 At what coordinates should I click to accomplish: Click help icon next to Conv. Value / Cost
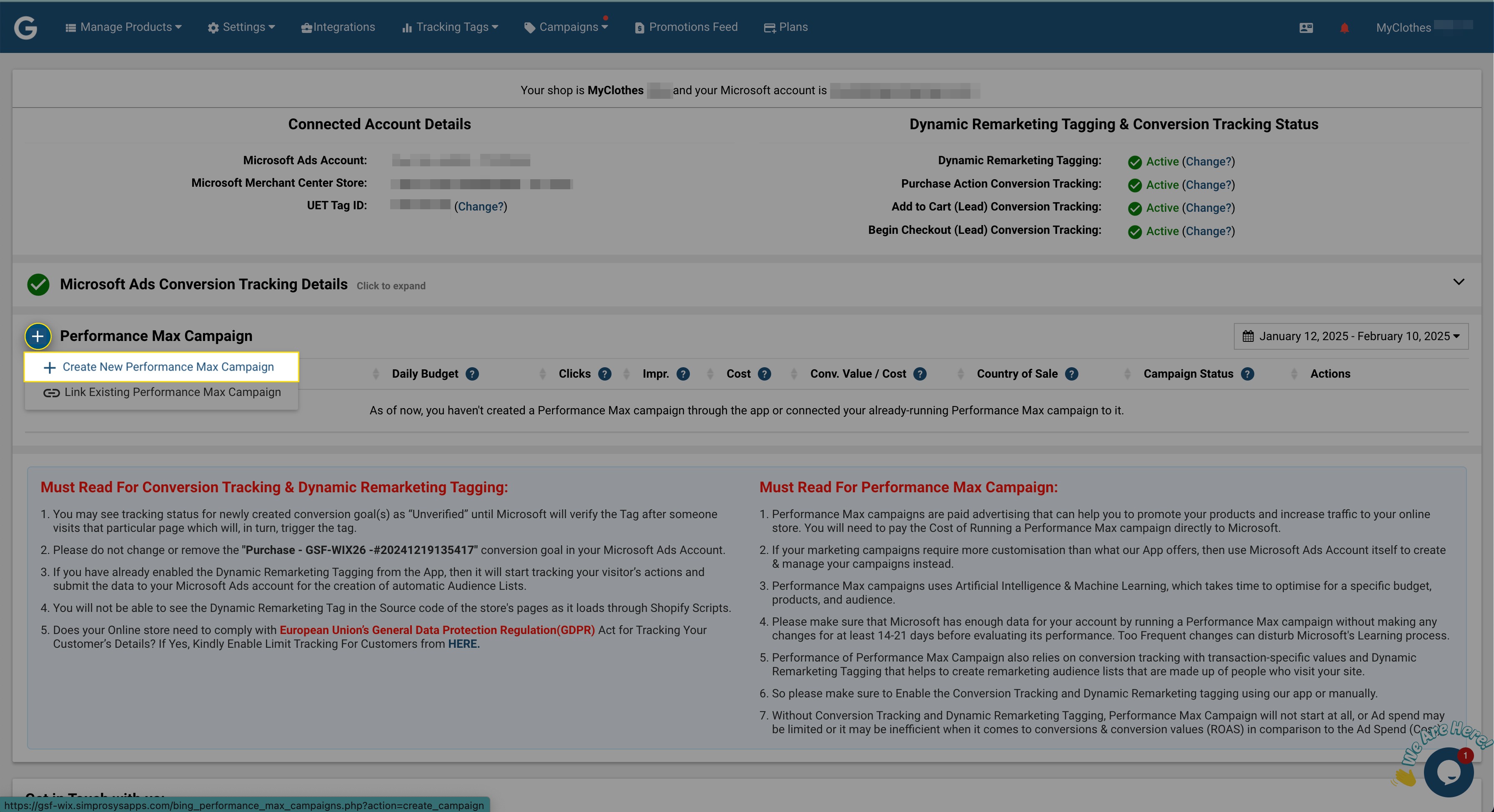(920, 374)
